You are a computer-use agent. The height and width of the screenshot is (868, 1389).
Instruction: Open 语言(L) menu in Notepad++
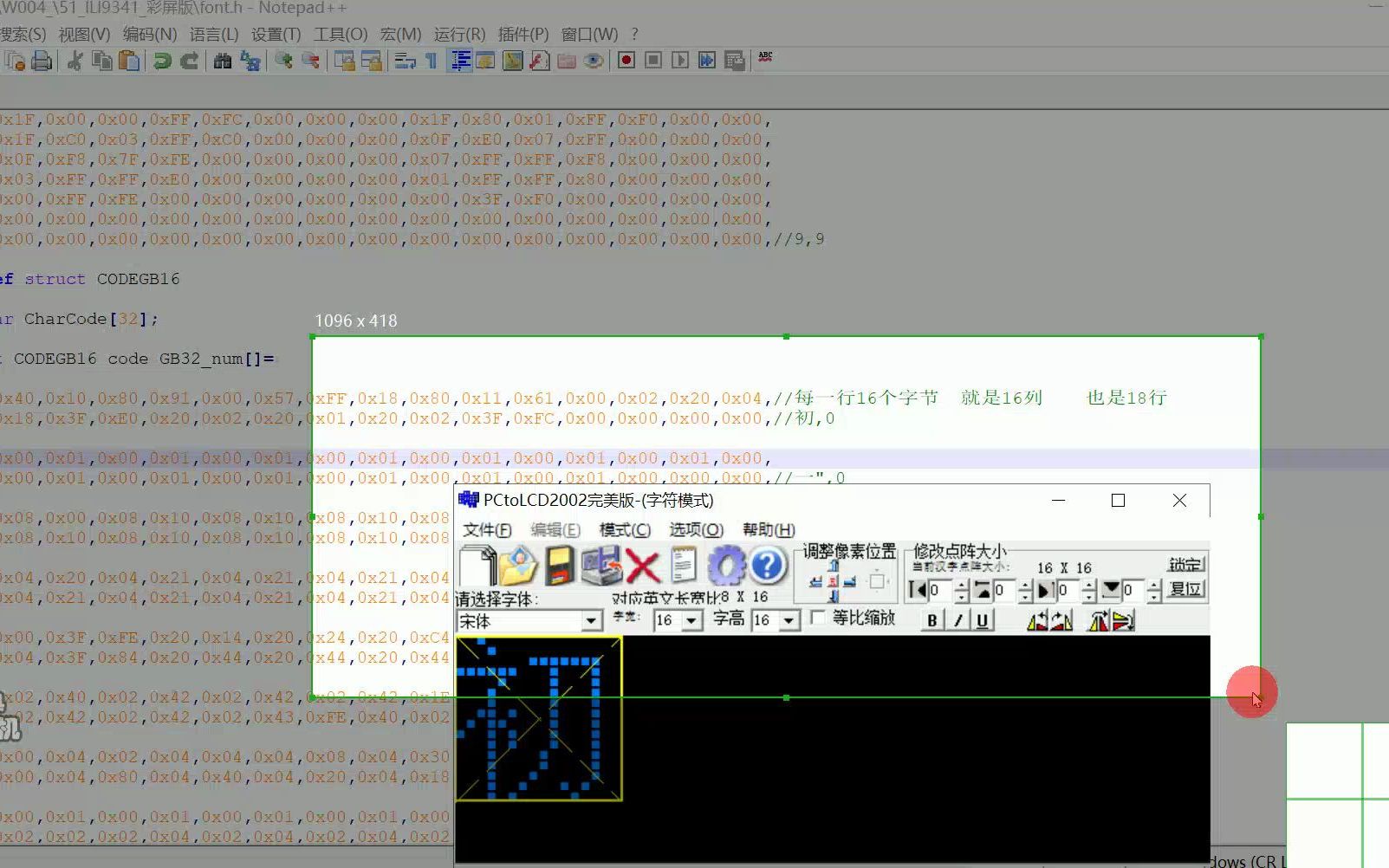214,34
